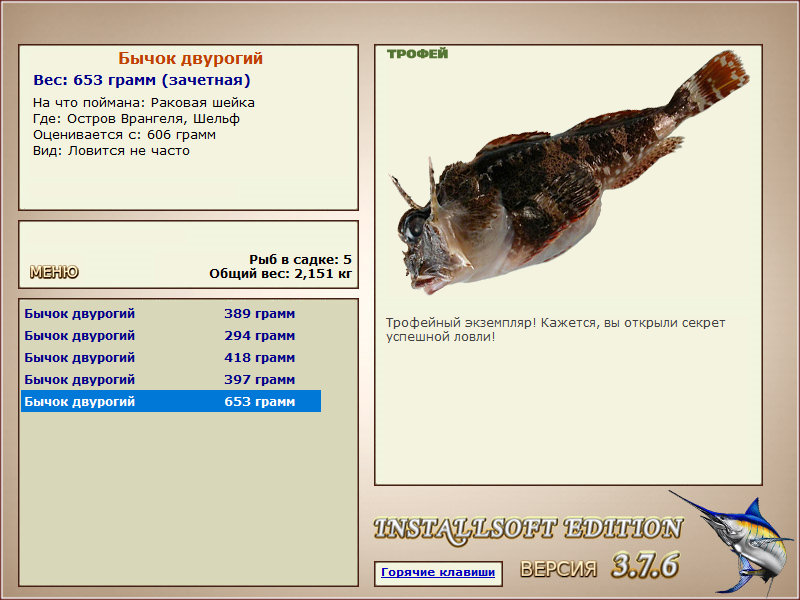800x600 pixels.
Task: Click Вид: Ловится не часто line
Action: point(111,151)
